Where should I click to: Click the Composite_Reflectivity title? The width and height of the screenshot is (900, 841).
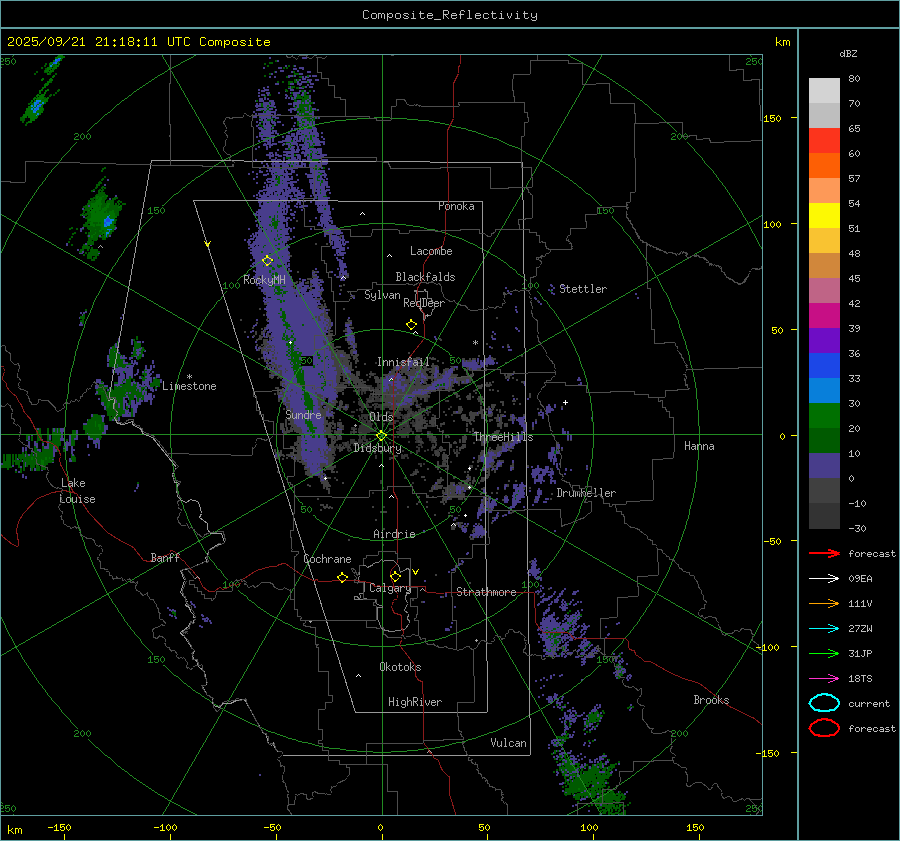pyautogui.click(x=449, y=15)
